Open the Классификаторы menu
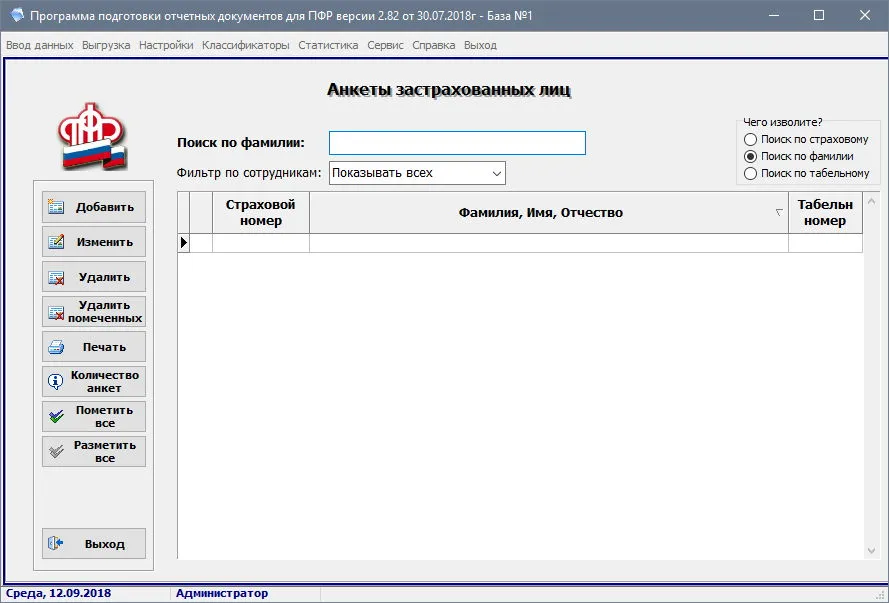Viewport: 889px width, 603px height. [x=245, y=45]
